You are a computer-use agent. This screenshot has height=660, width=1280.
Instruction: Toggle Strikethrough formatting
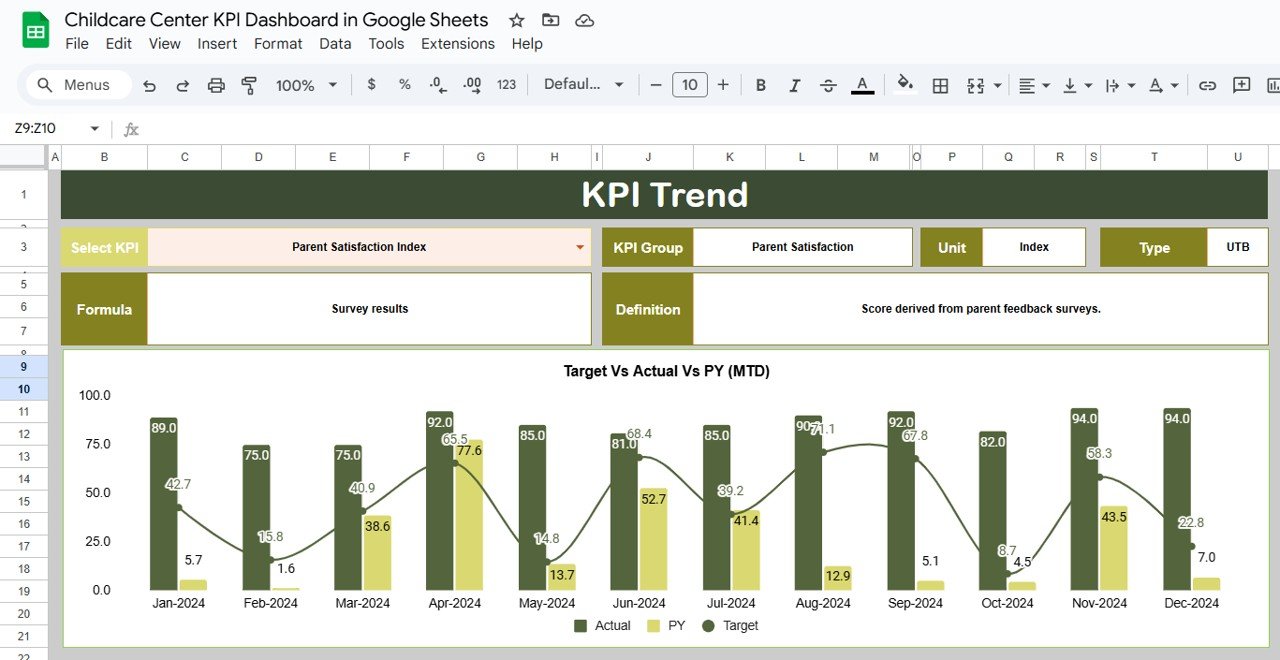pyautogui.click(x=828, y=85)
